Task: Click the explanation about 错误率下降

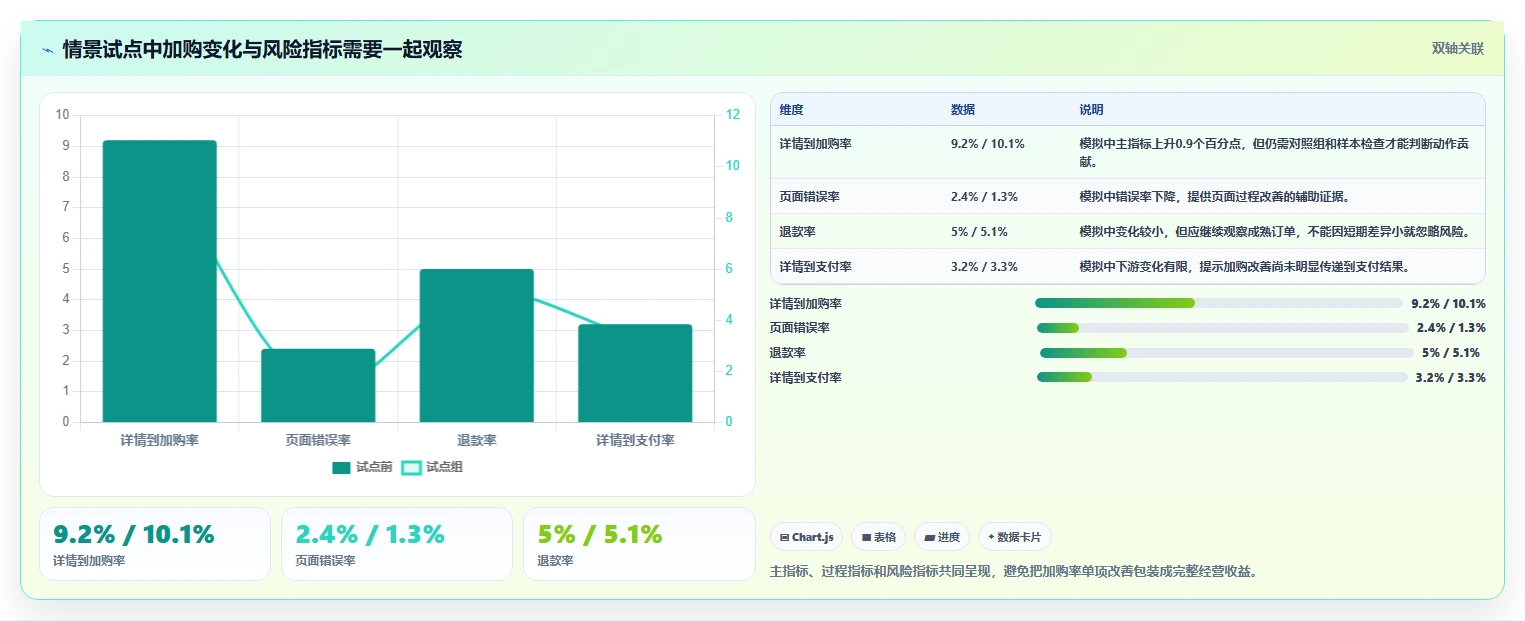Action: coord(1214,196)
